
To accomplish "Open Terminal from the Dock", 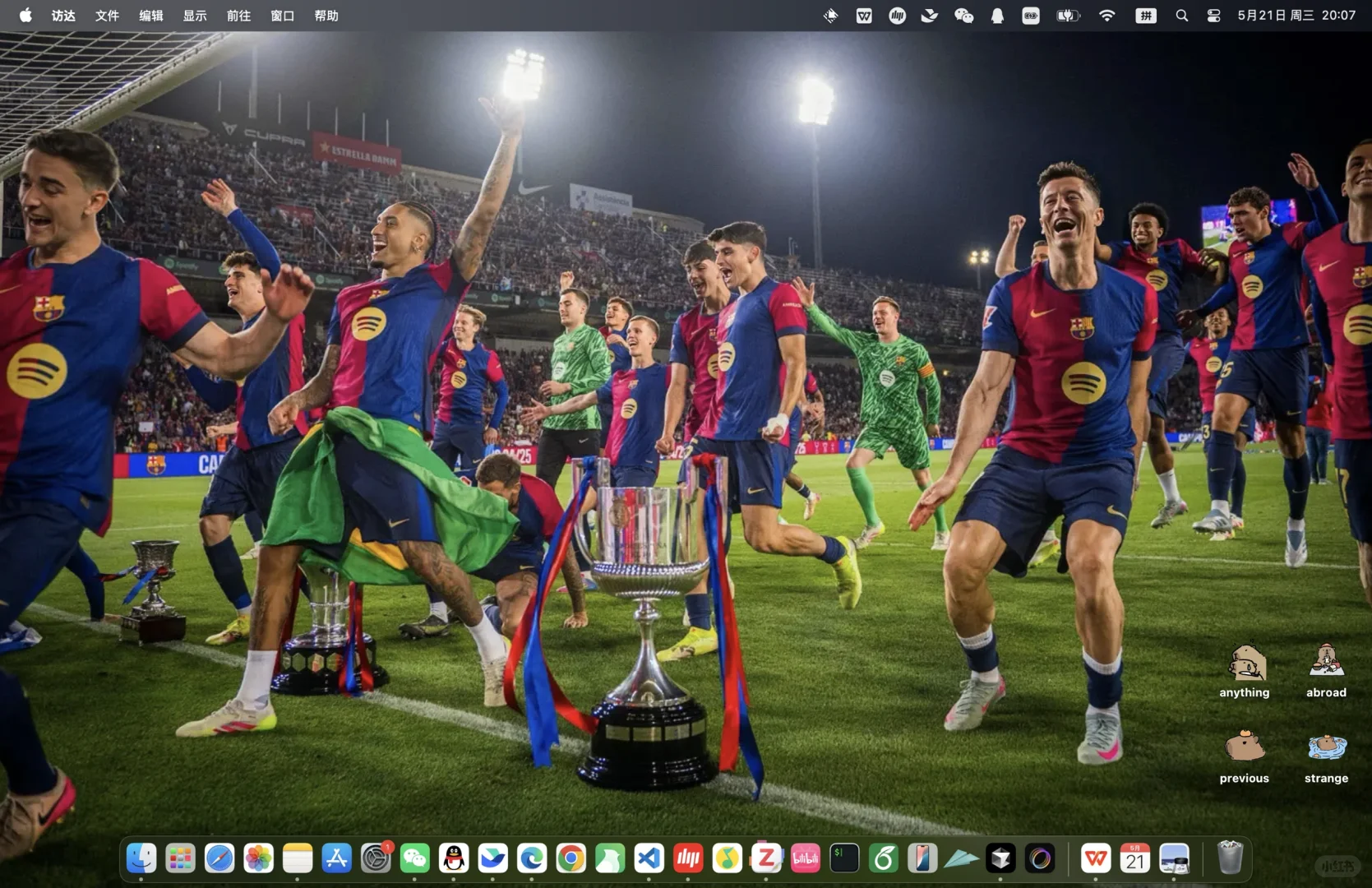I will pyautogui.click(x=844, y=858).
